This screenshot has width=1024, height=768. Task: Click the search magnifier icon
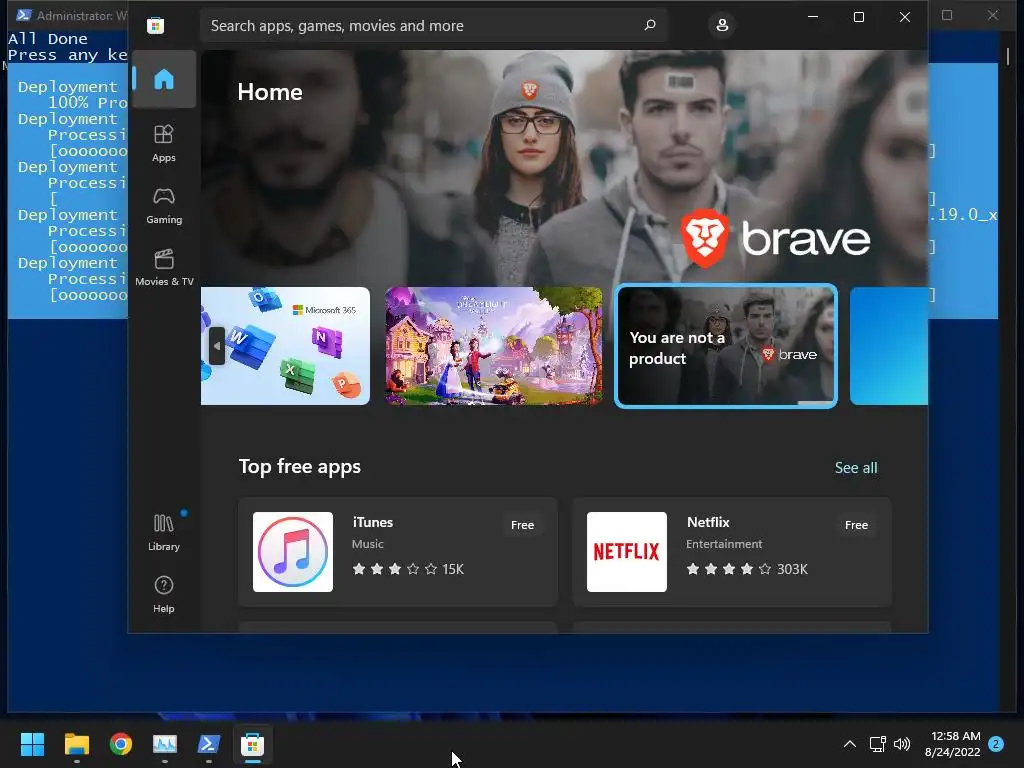point(650,25)
